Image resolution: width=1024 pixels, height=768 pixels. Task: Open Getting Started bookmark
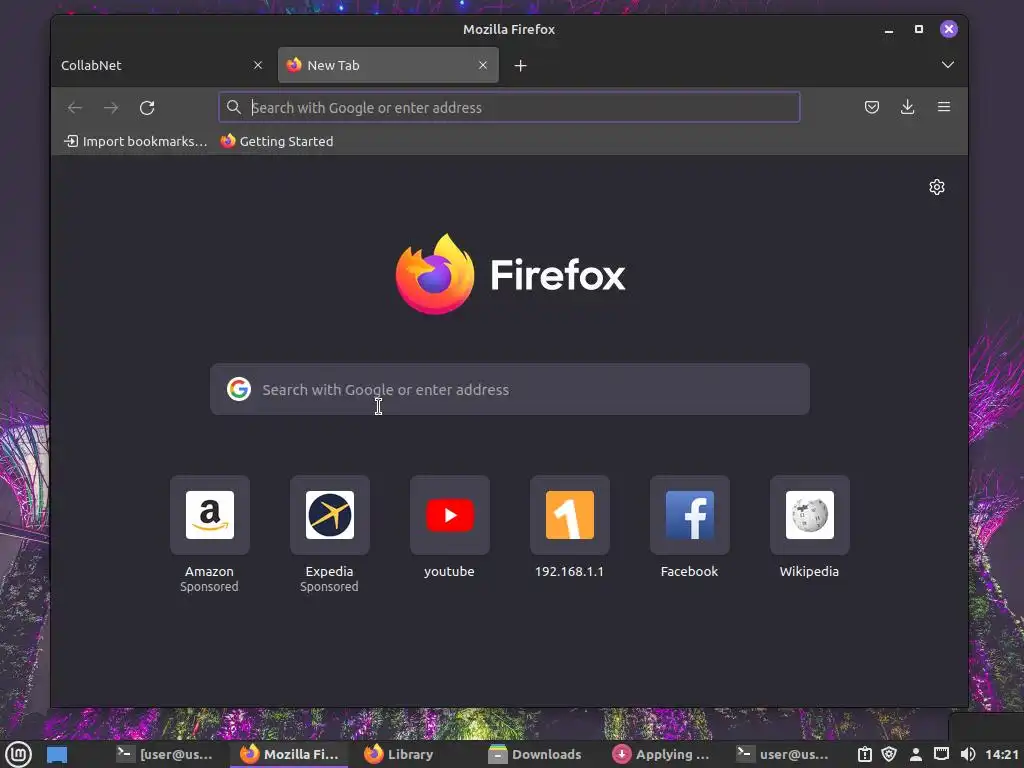[x=277, y=141]
